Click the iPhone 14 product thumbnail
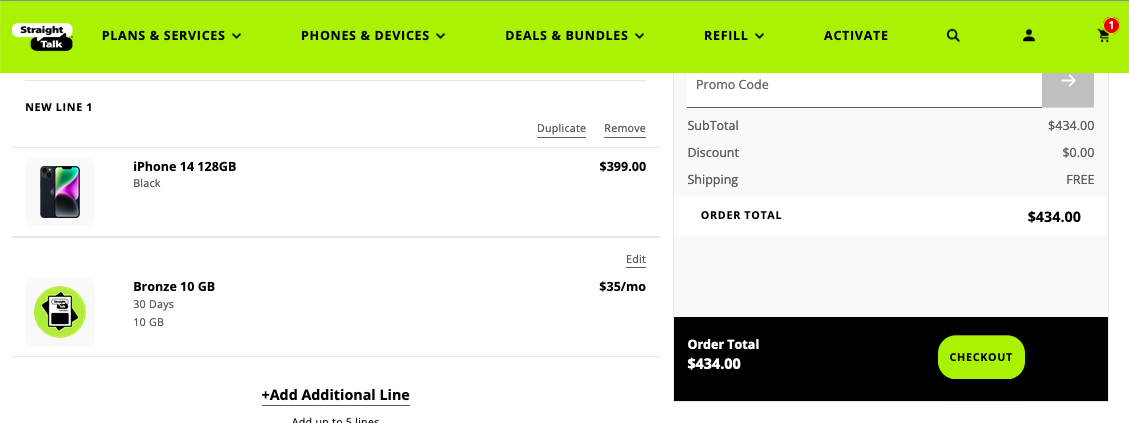 coord(60,191)
